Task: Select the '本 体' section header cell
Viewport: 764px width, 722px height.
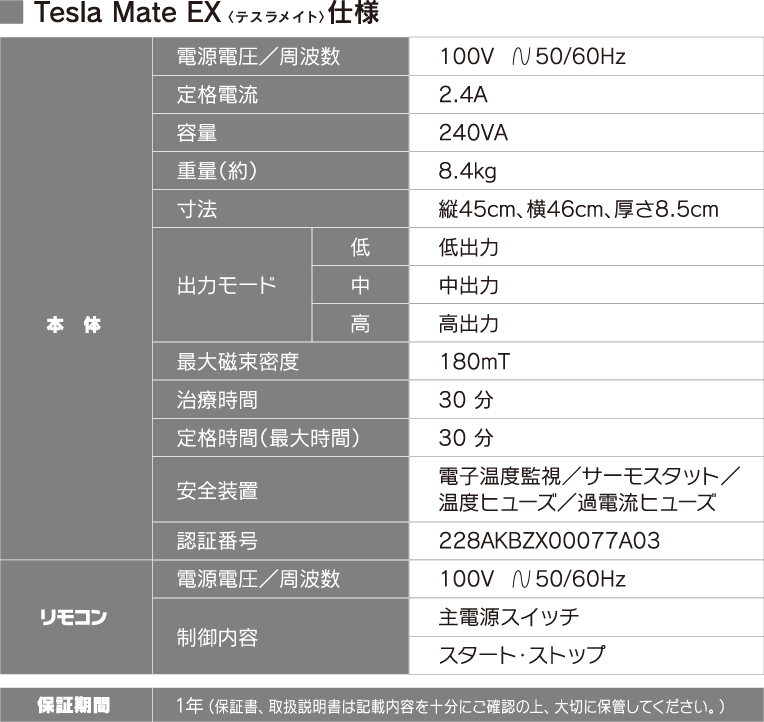Action: pos(76,298)
